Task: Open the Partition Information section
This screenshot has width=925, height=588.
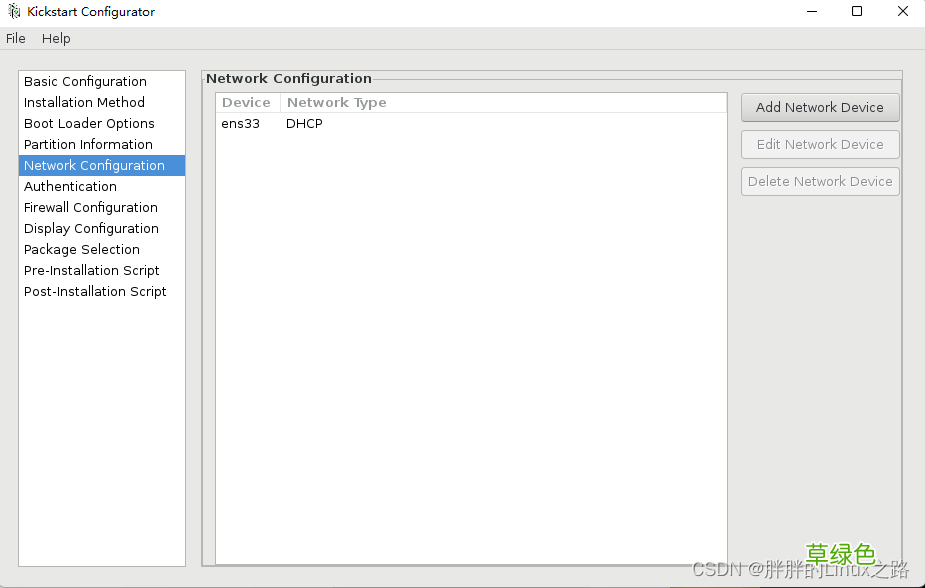Action: coord(88,144)
